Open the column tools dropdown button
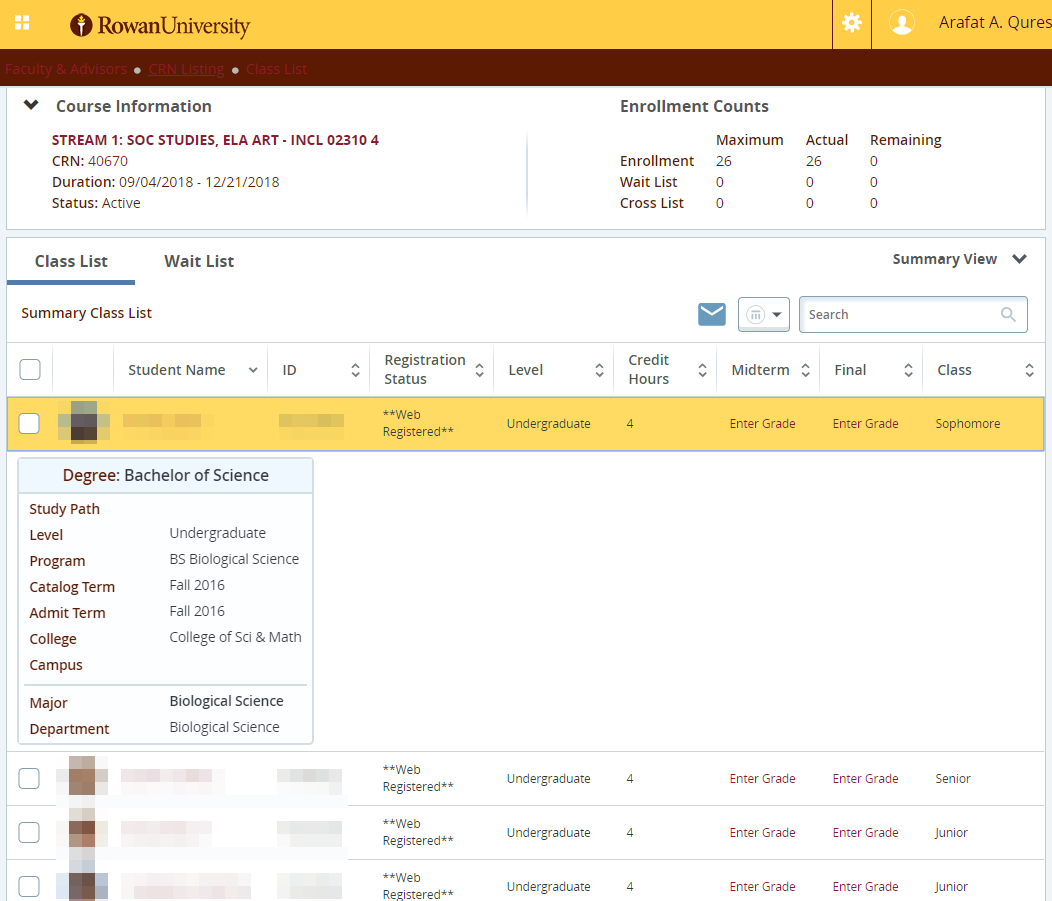 [764, 314]
